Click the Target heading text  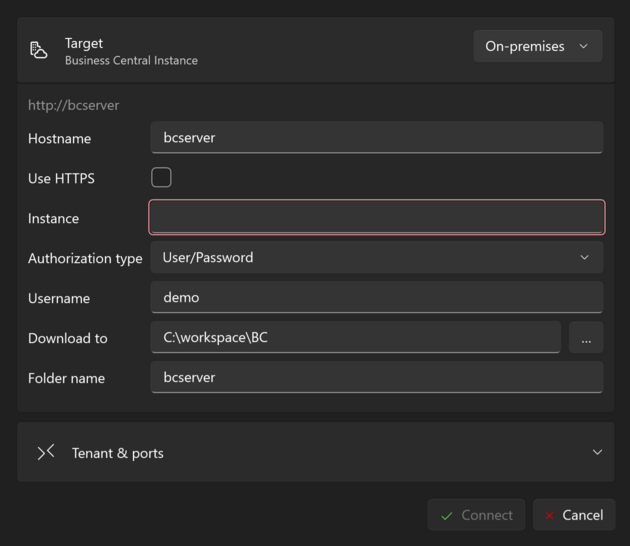84,43
